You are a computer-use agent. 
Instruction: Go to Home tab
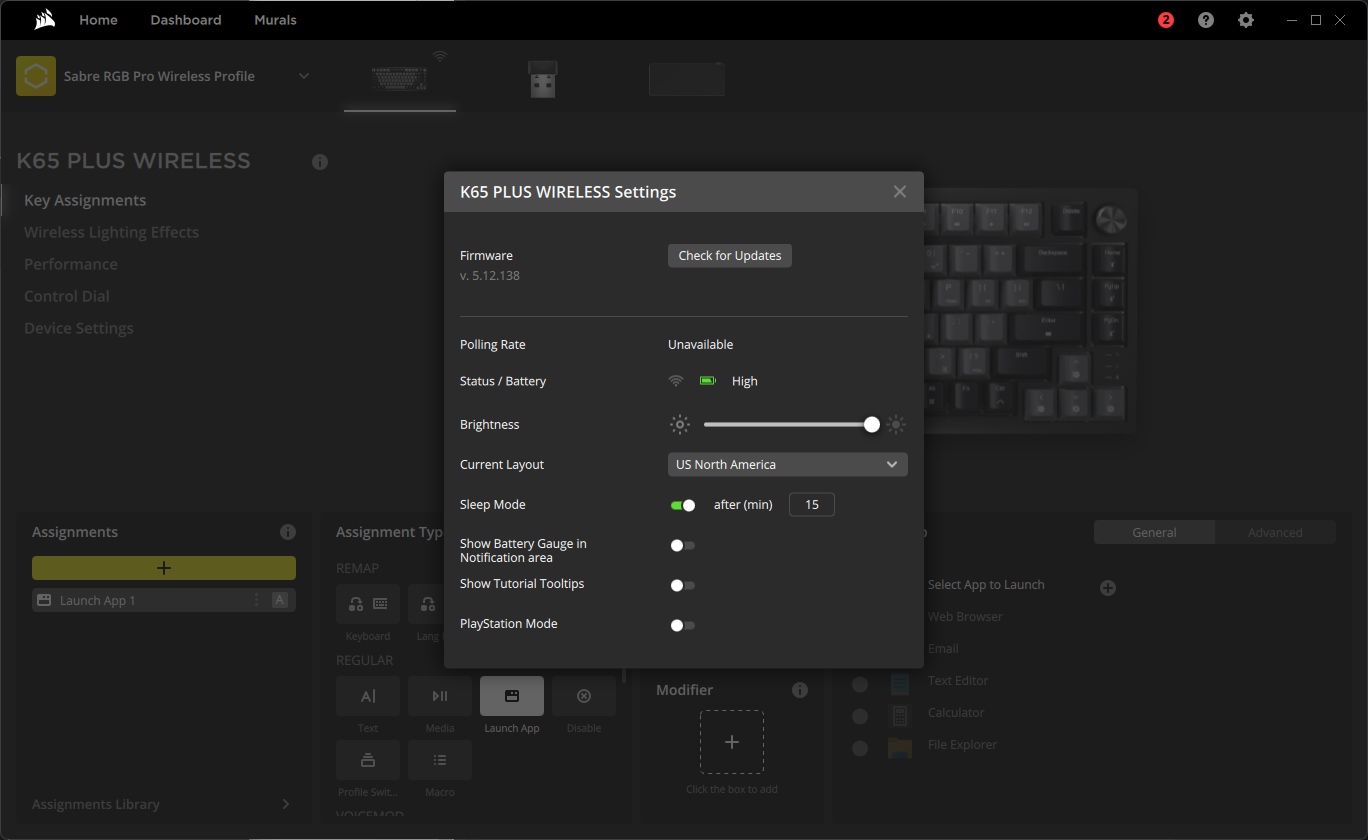[98, 20]
